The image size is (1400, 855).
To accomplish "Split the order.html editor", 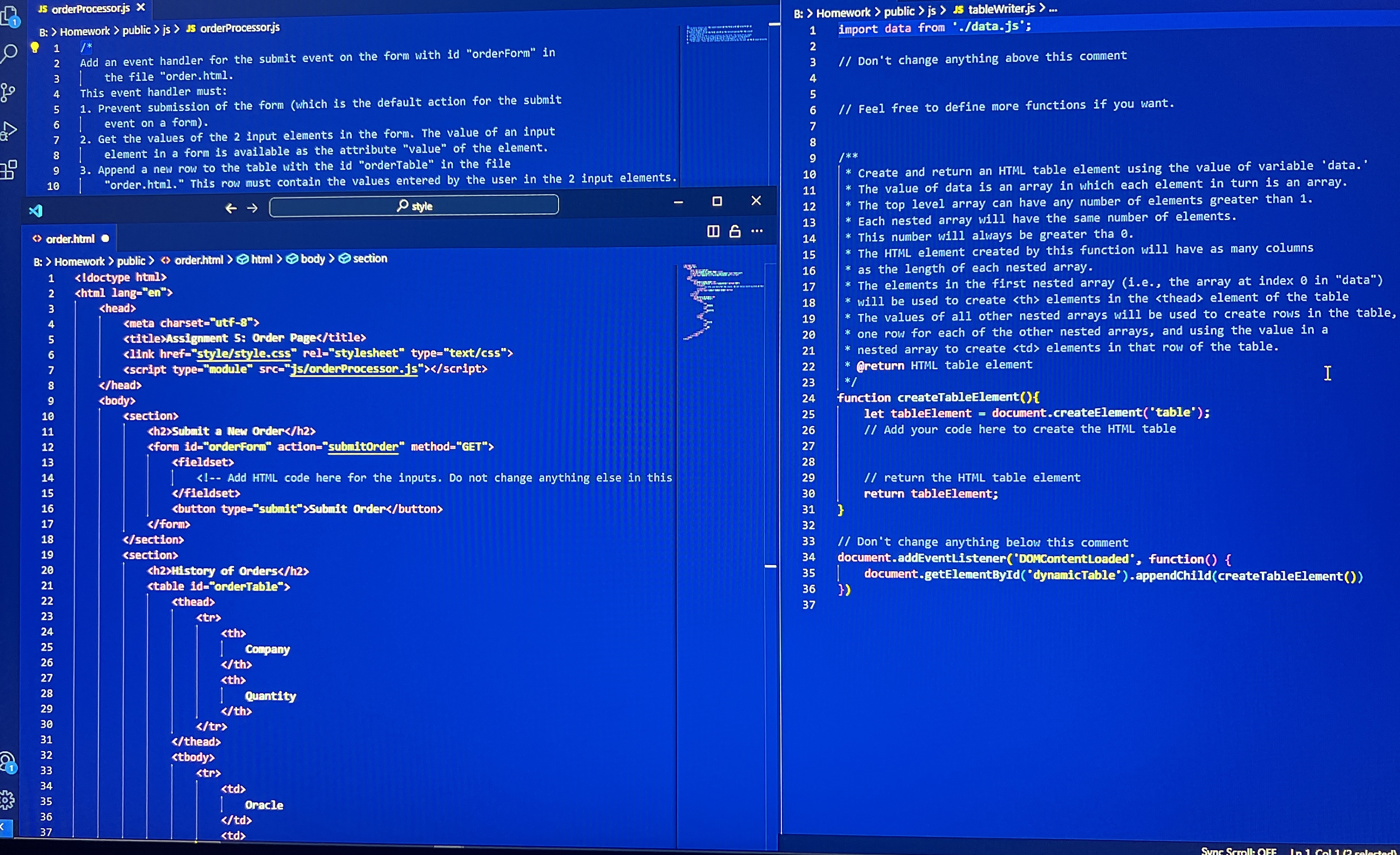I will 713,231.
